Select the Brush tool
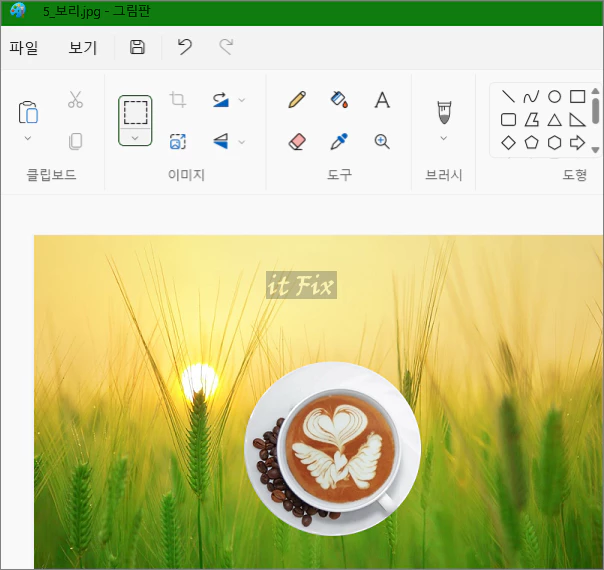The image size is (604, 570). click(x=444, y=112)
